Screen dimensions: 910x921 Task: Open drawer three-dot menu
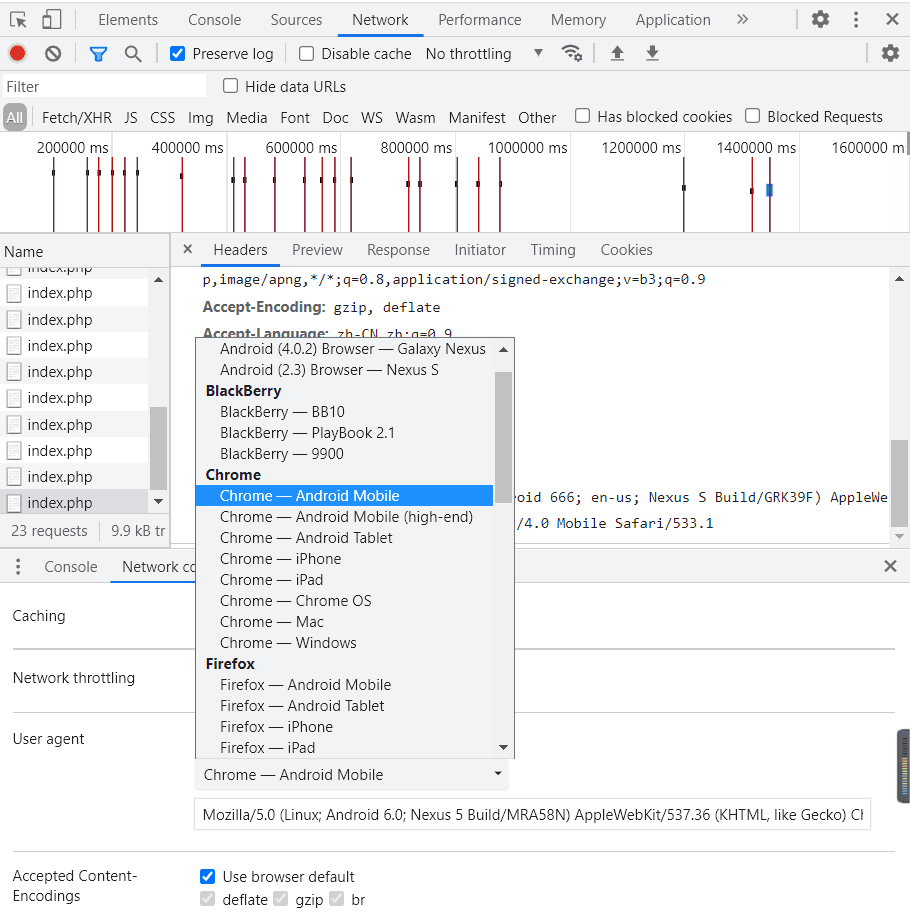pos(18,566)
